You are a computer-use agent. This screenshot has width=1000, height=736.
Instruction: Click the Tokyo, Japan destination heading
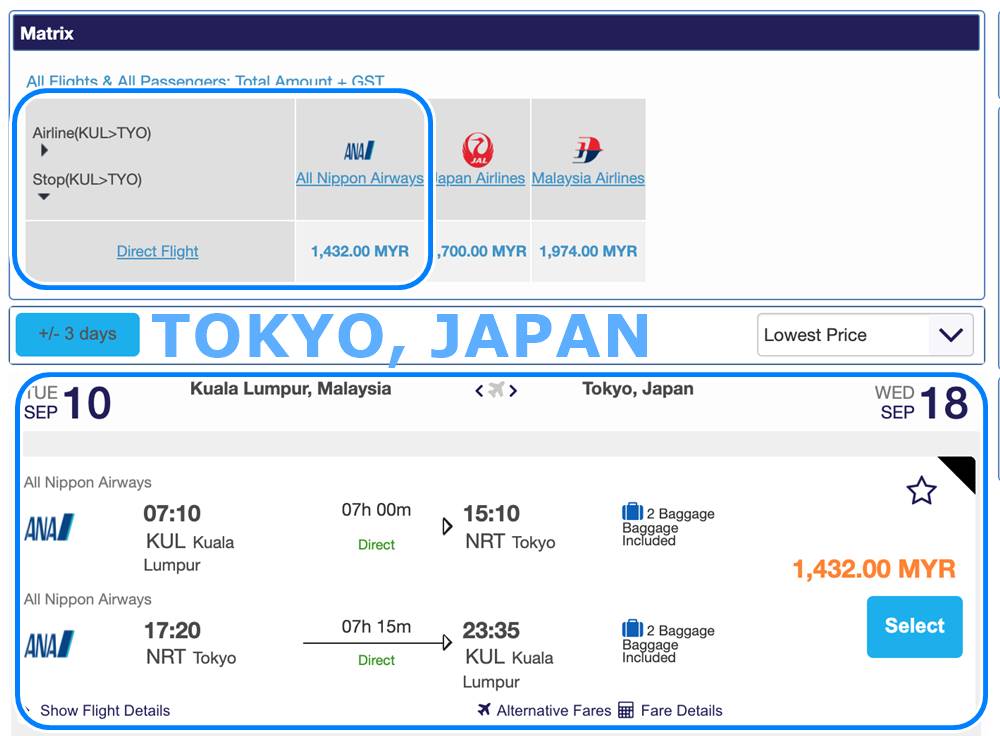tap(638, 388)
